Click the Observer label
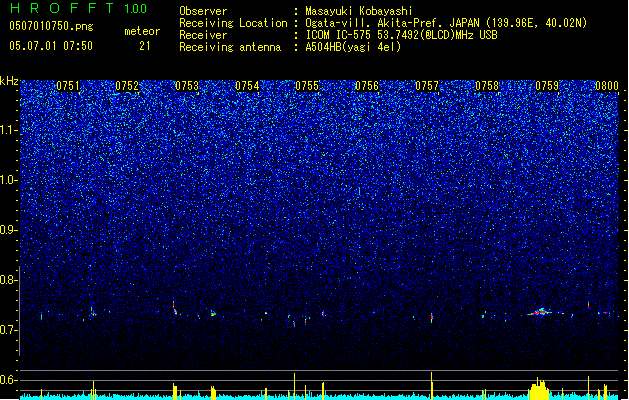 pos(203,11)
